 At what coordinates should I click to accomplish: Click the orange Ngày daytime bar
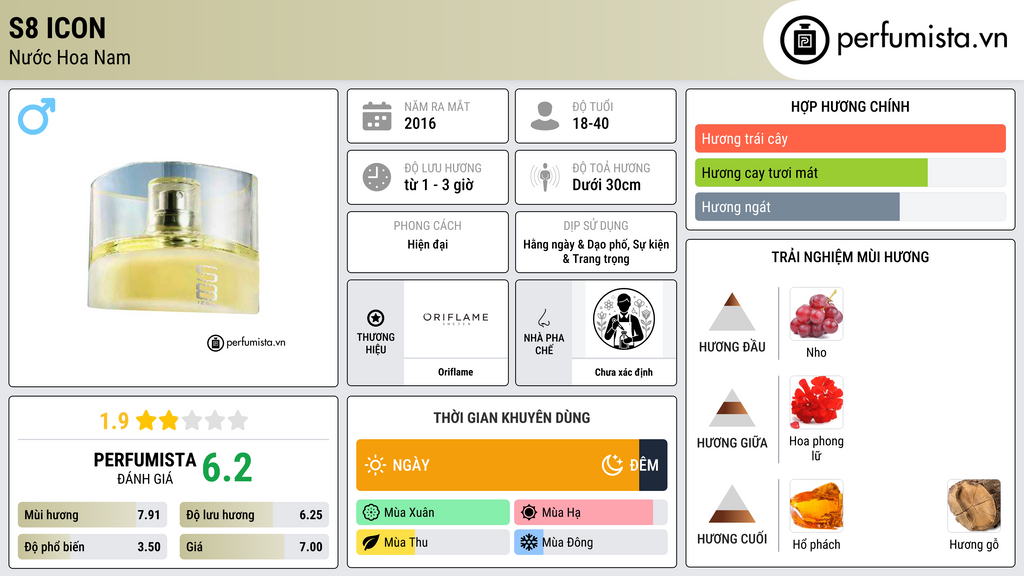click(498, 465)
